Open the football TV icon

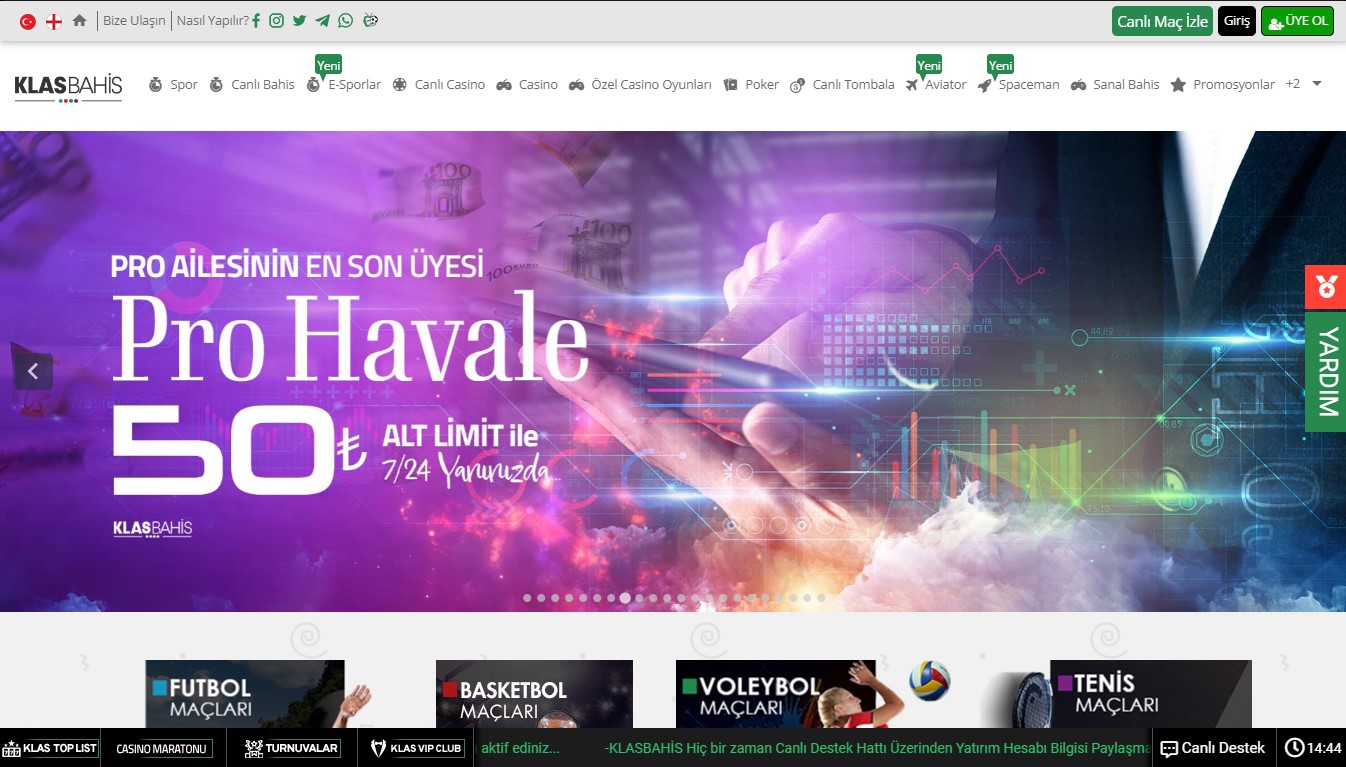pyautogui.click(x=370, y=20)
